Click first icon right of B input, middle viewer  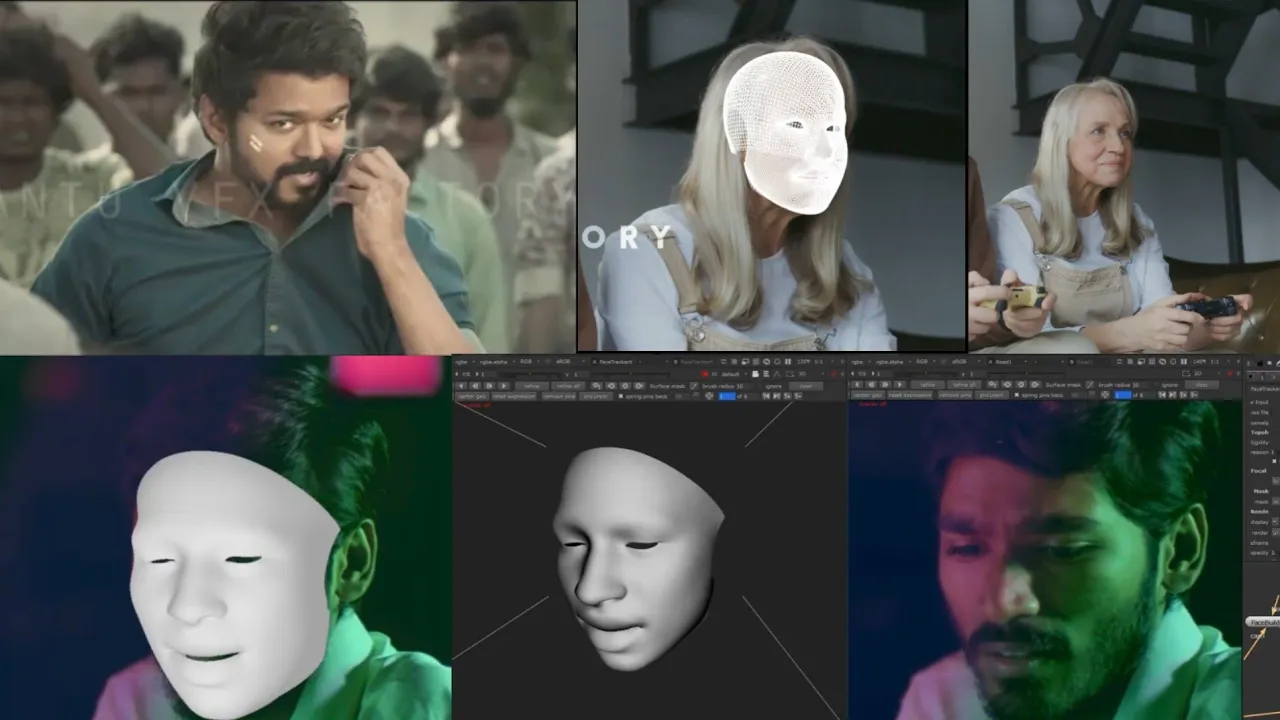[x=723, y=362]
